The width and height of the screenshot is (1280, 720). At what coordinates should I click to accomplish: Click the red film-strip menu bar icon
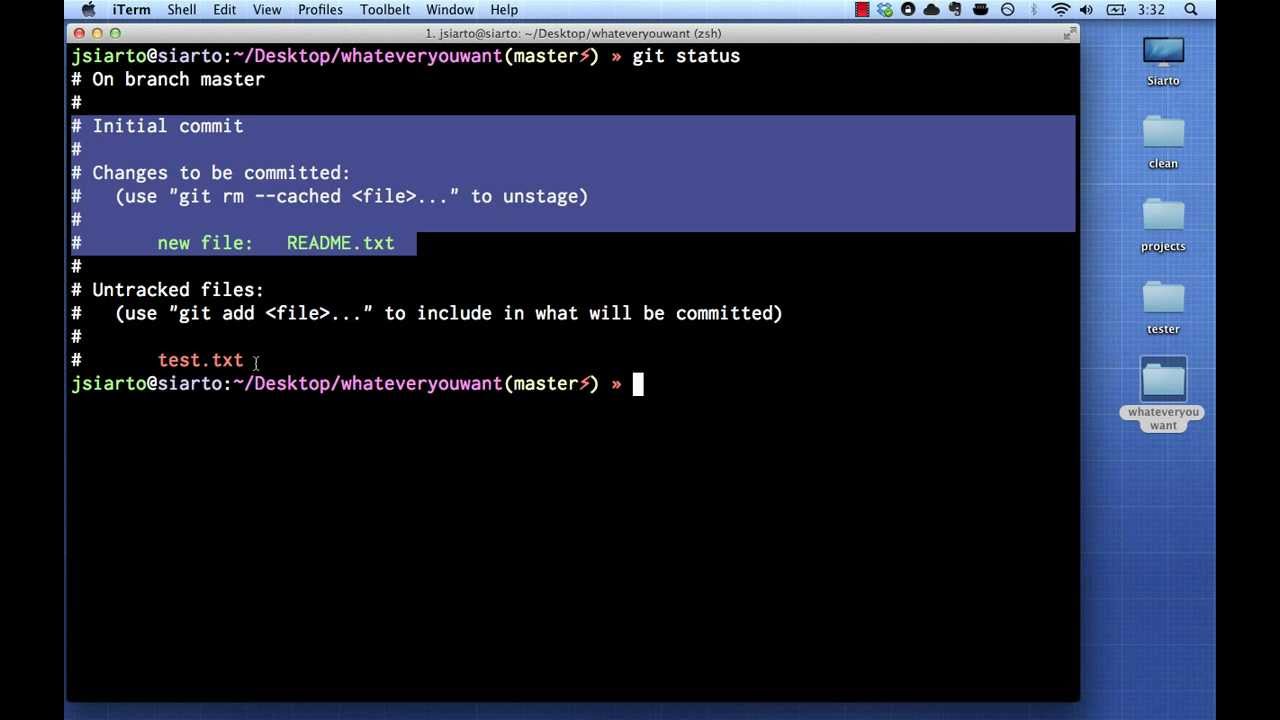862,10
